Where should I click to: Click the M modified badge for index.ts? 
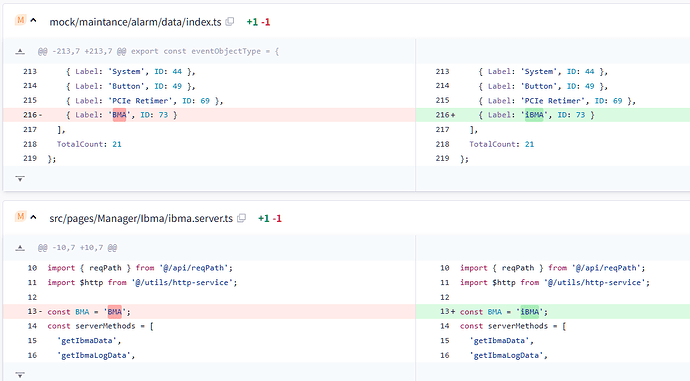pyautogui.click(x=20, y=20)
